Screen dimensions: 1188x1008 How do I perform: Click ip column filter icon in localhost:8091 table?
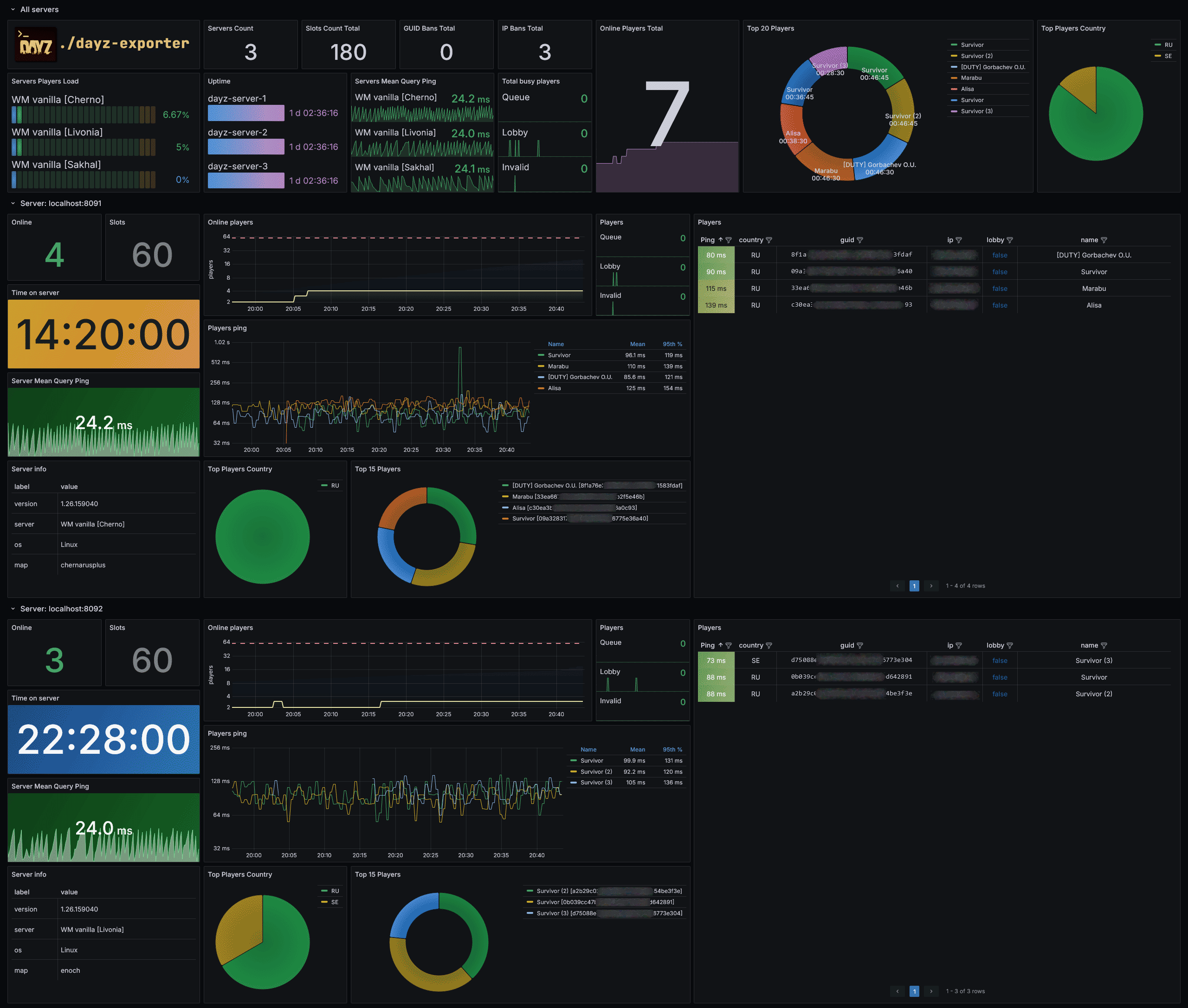[959, 240]
